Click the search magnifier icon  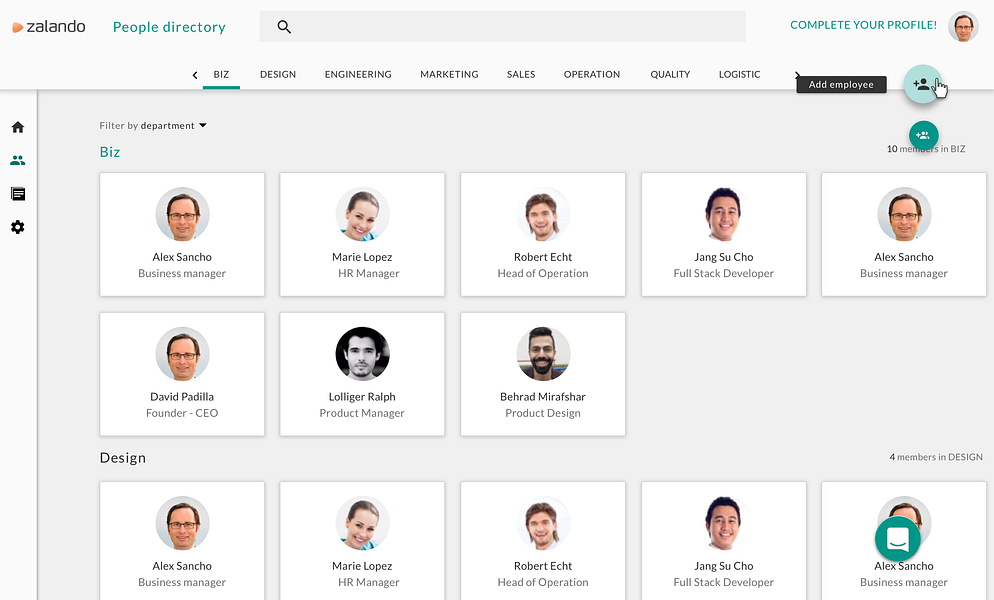284,27
